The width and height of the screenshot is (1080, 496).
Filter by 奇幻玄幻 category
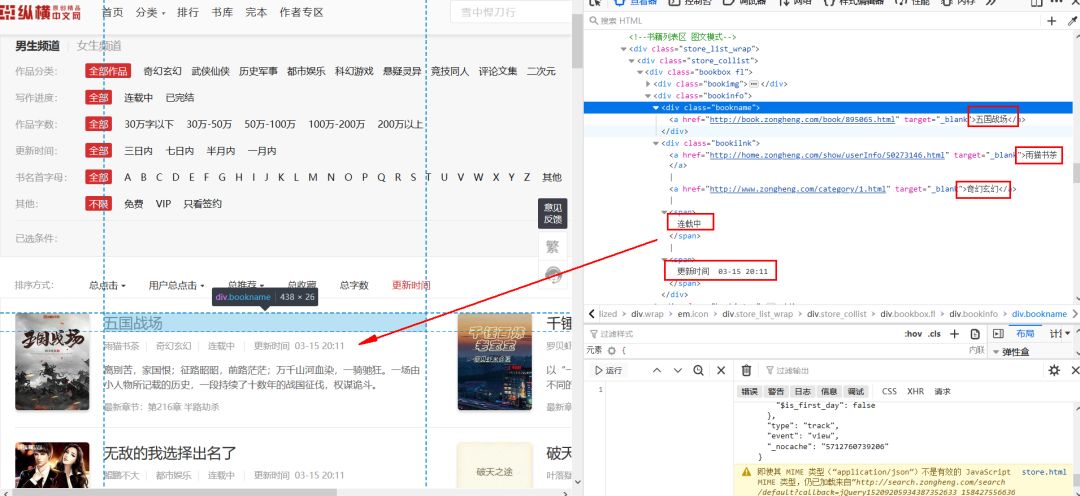tap(163, 71)
